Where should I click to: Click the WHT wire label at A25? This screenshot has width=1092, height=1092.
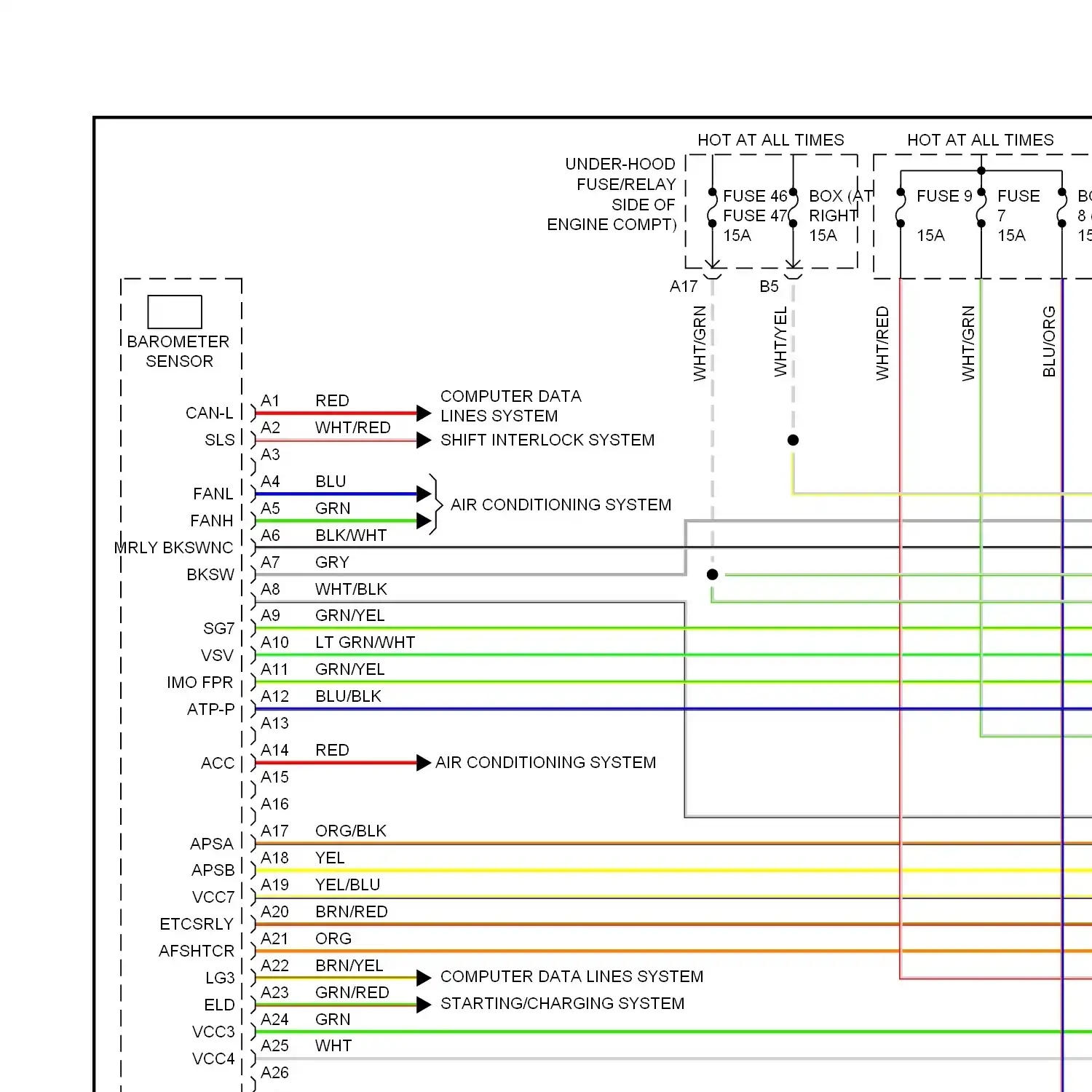(333, 1046)
